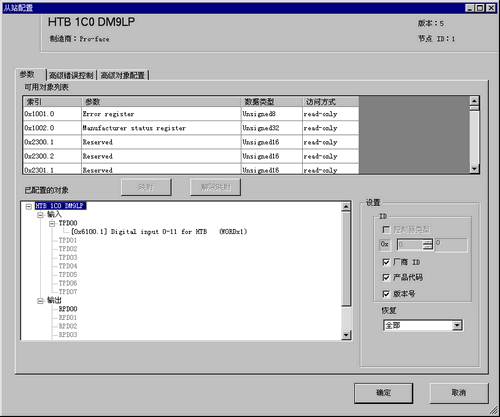Collapse the TPDO0 node
The width and height of the screenshot is (500, 417).
52,224
